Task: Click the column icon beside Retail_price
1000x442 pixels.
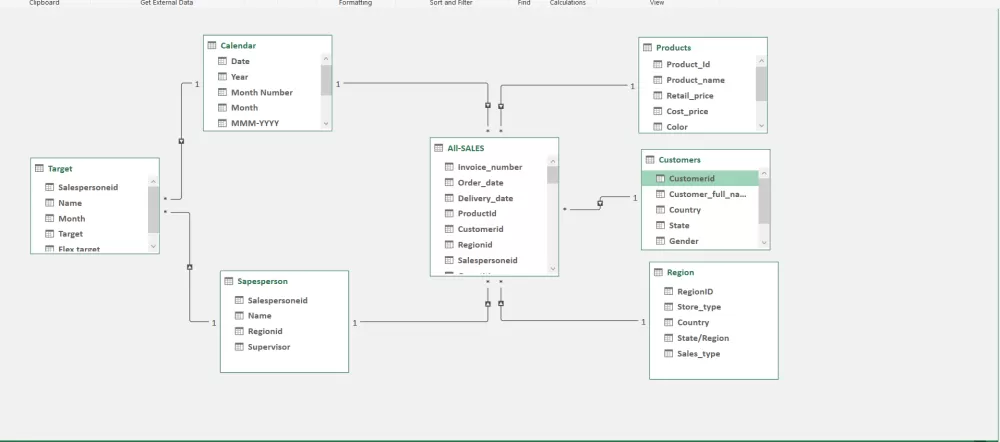Action: point(658,96)
